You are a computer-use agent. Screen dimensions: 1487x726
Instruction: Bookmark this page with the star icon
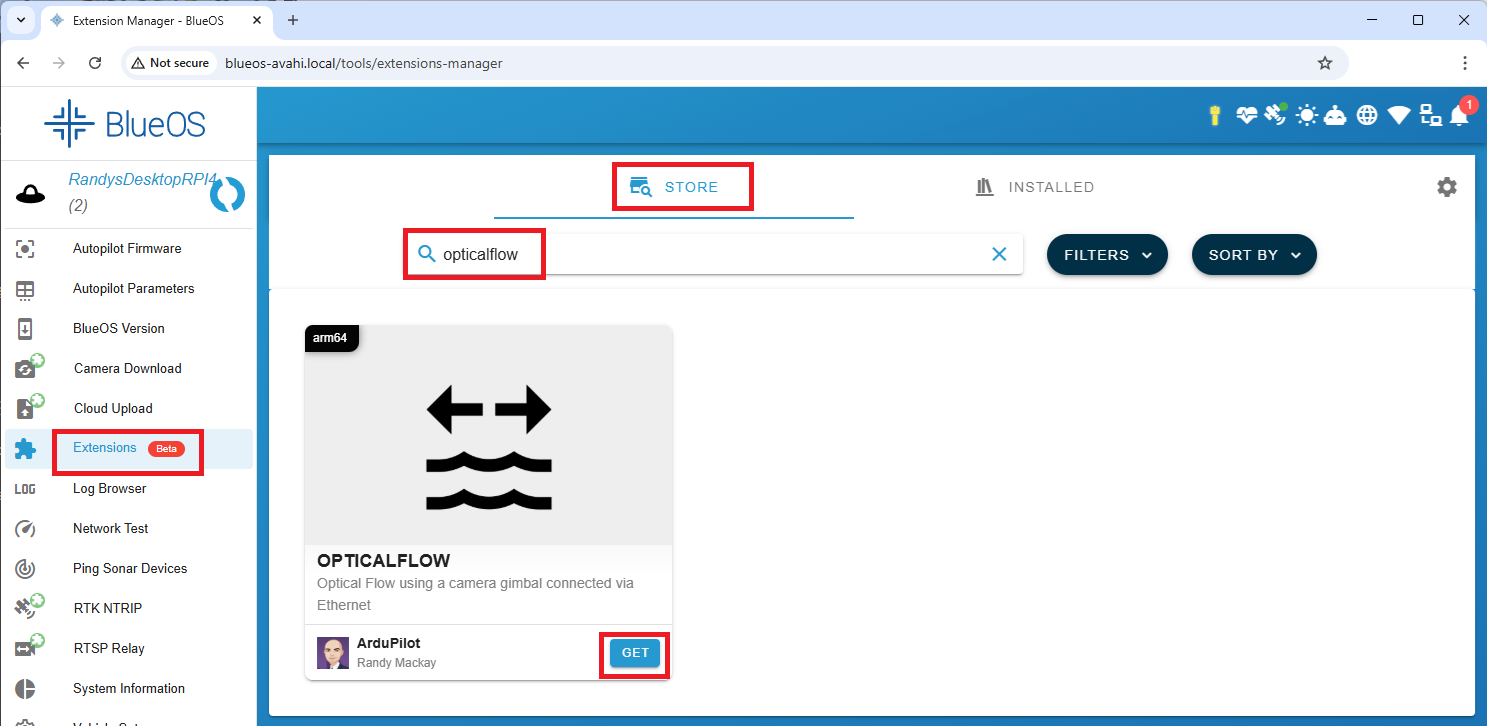[x=1325, y=63]
